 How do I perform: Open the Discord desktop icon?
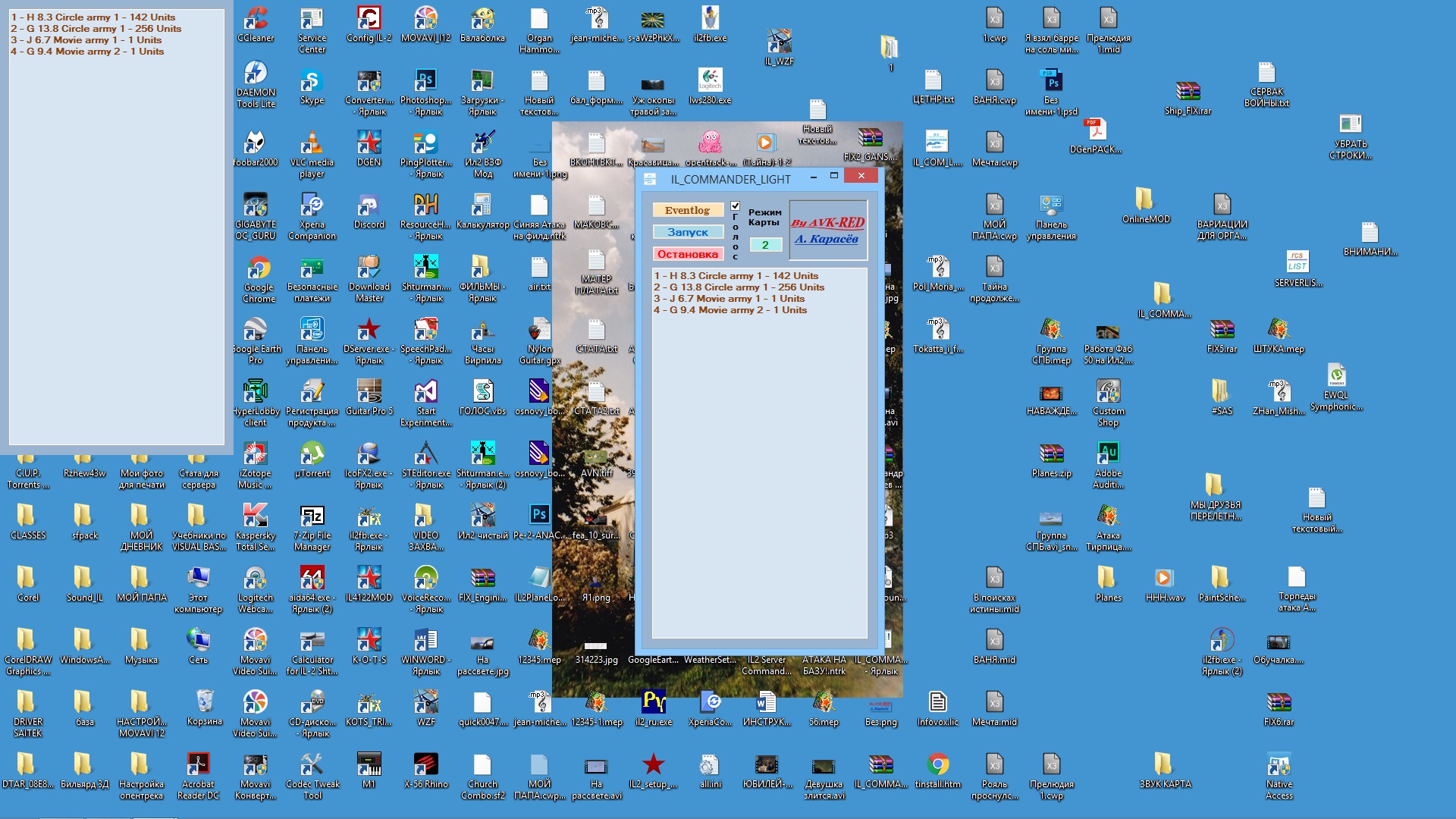tap(369, 206)
